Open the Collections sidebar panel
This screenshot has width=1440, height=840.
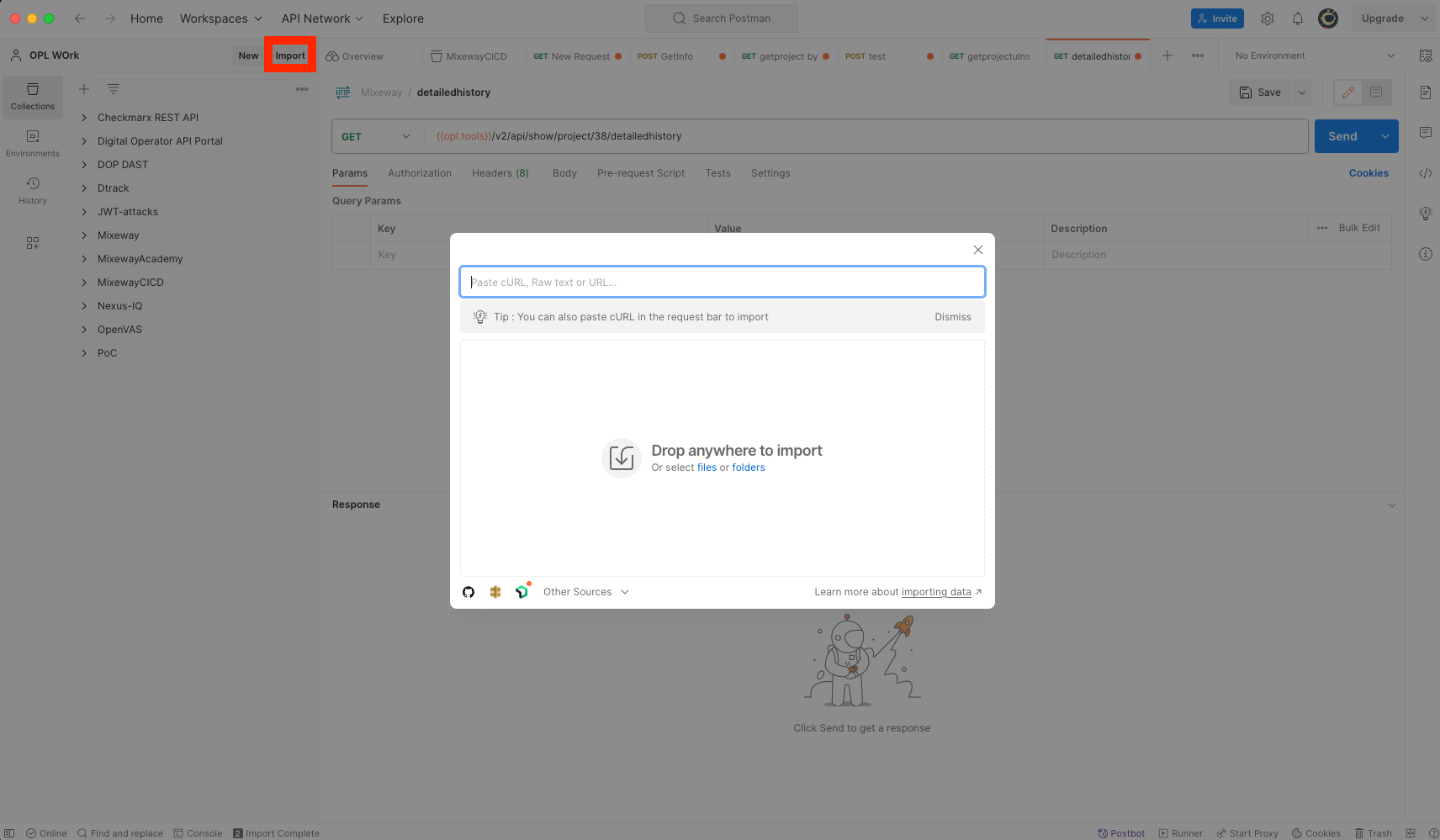(33, 97)
